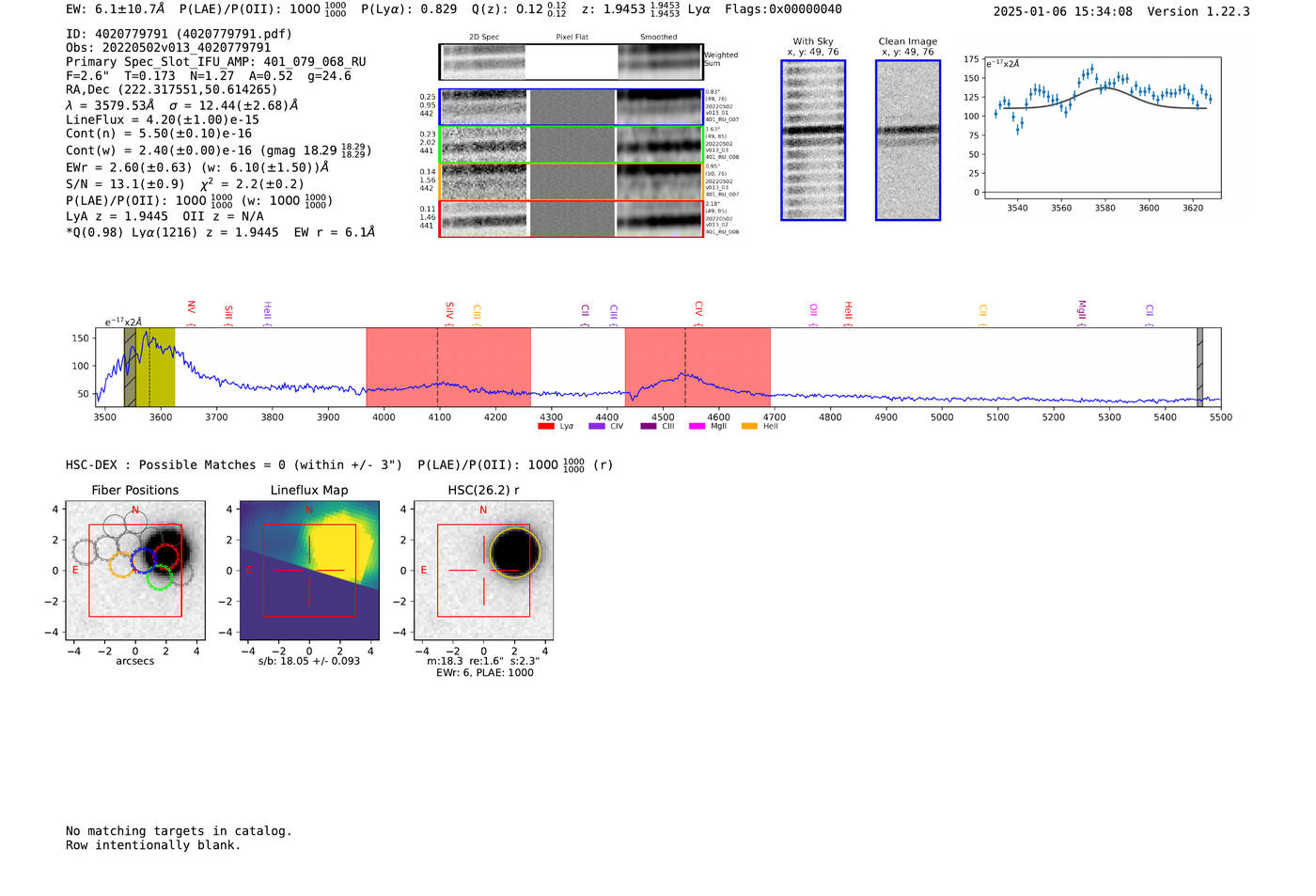Click the 2025-01-06 15:34:08 timestamp
Viewport: 1316px width, 896px height.
1062,12
